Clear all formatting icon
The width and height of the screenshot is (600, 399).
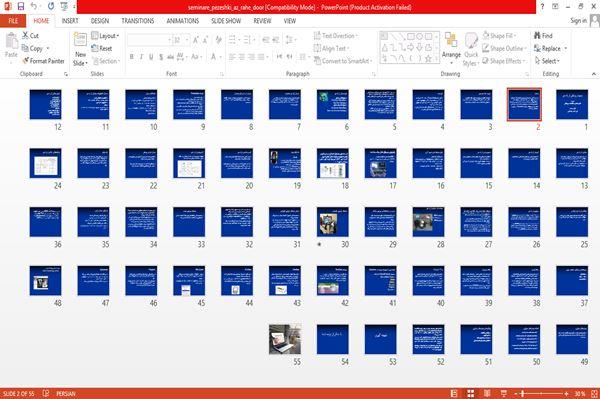(x=218, y=40)
